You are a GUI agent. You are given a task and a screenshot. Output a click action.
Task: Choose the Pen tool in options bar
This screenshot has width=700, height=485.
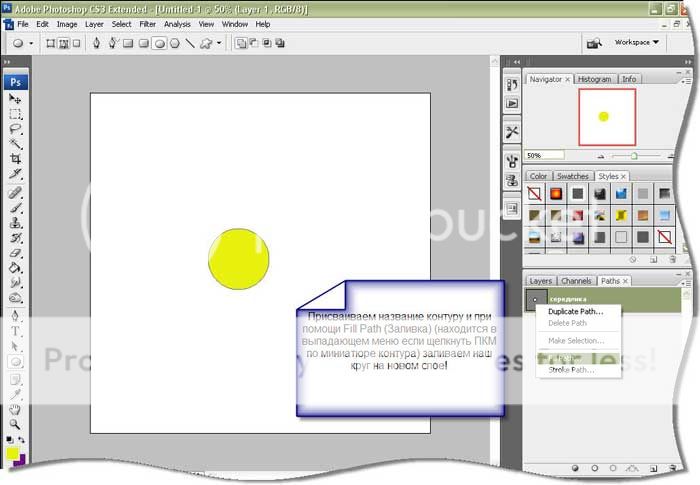tap(96, 44)
